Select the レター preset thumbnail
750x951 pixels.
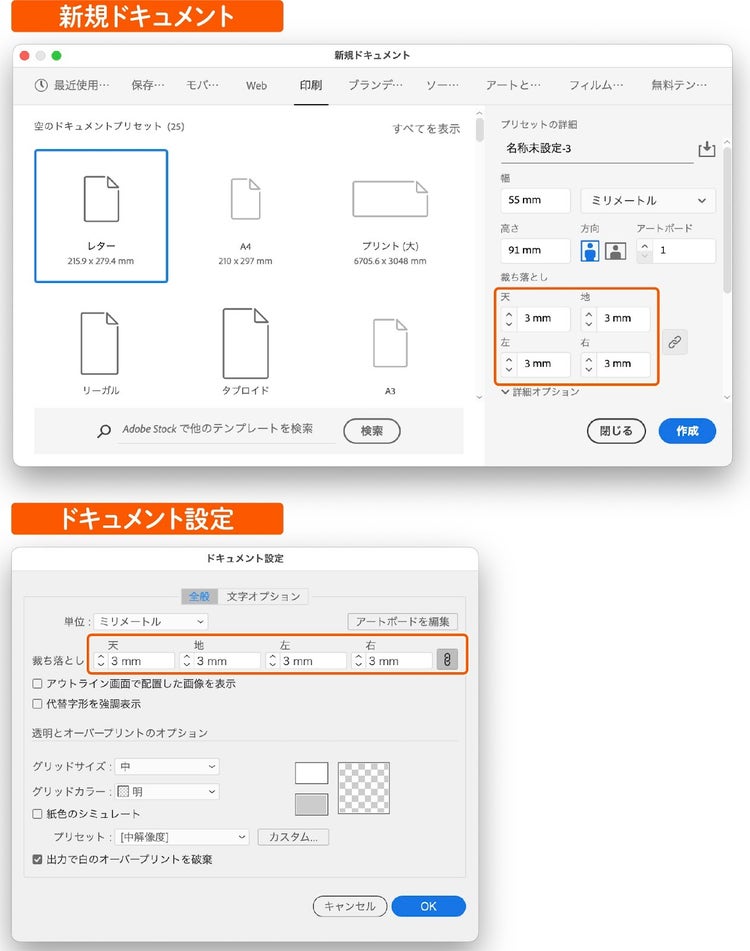tap(101, 216)
